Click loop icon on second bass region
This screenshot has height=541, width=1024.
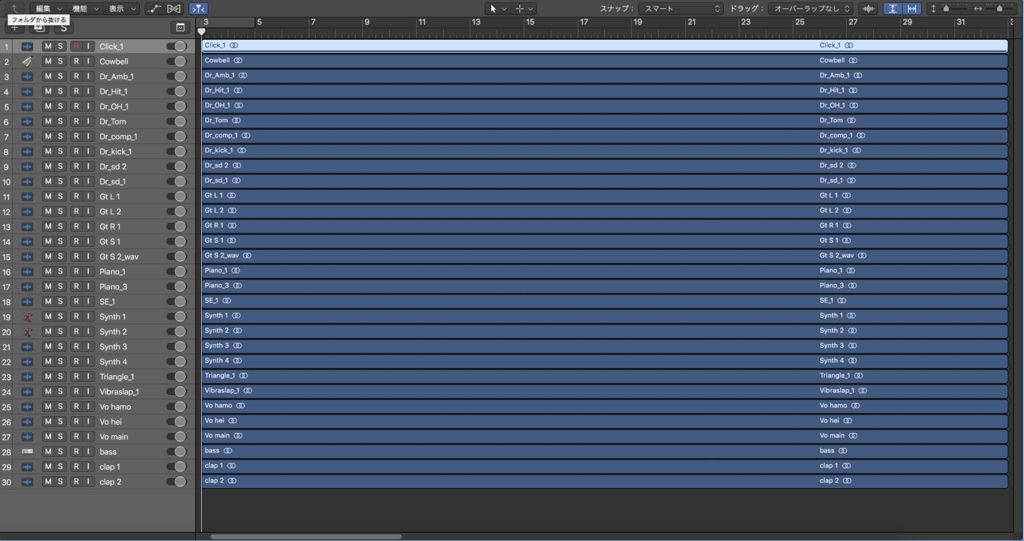click(842, 451)
